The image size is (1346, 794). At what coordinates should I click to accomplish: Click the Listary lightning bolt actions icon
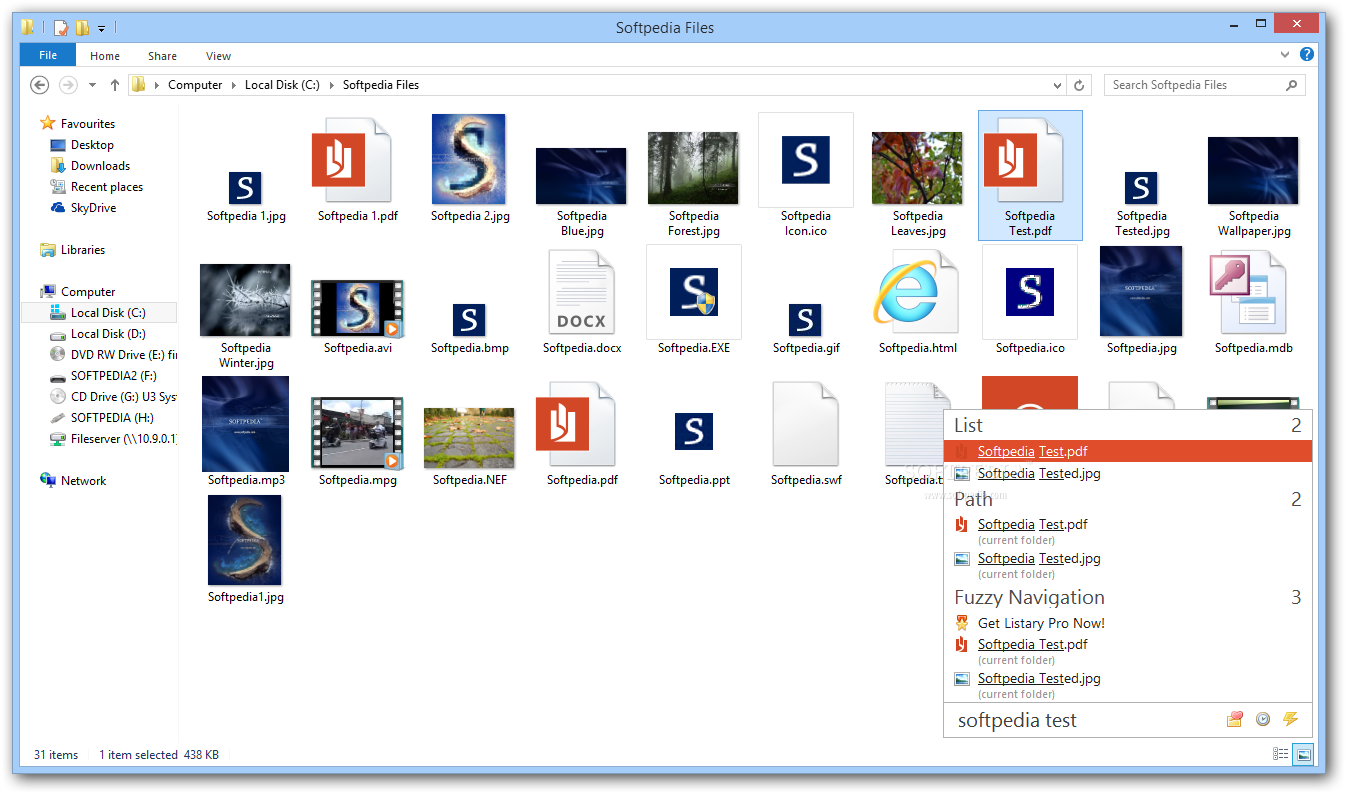[1290, 719]
